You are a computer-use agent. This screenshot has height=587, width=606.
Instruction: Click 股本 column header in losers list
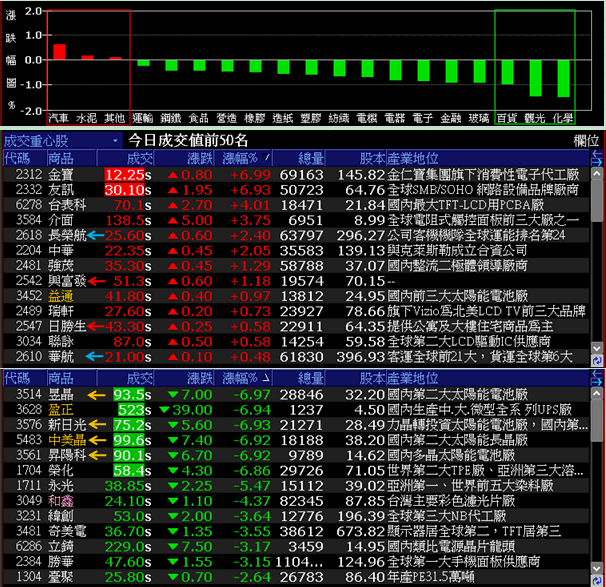[x=356, y=378]
